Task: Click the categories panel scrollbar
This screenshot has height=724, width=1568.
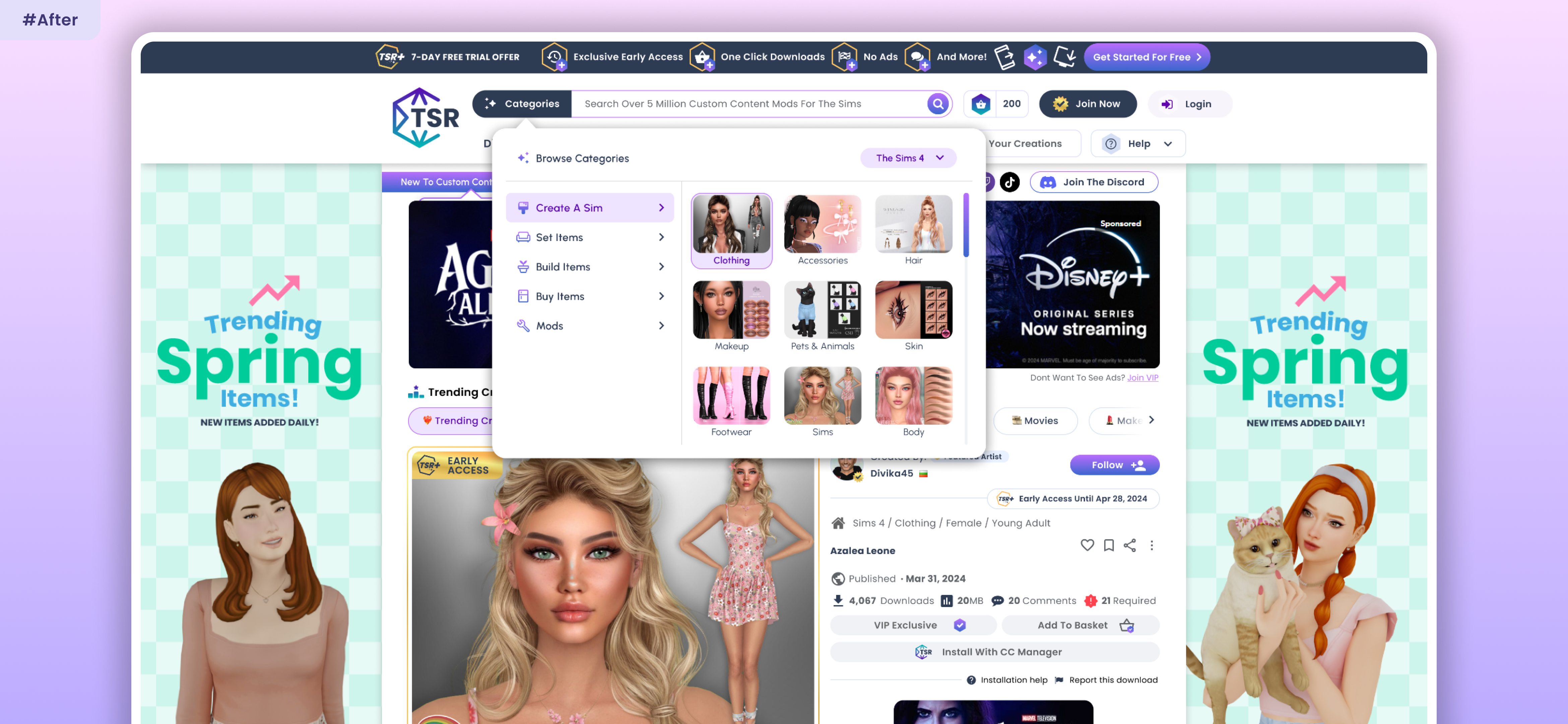Action: coord(965,225)
